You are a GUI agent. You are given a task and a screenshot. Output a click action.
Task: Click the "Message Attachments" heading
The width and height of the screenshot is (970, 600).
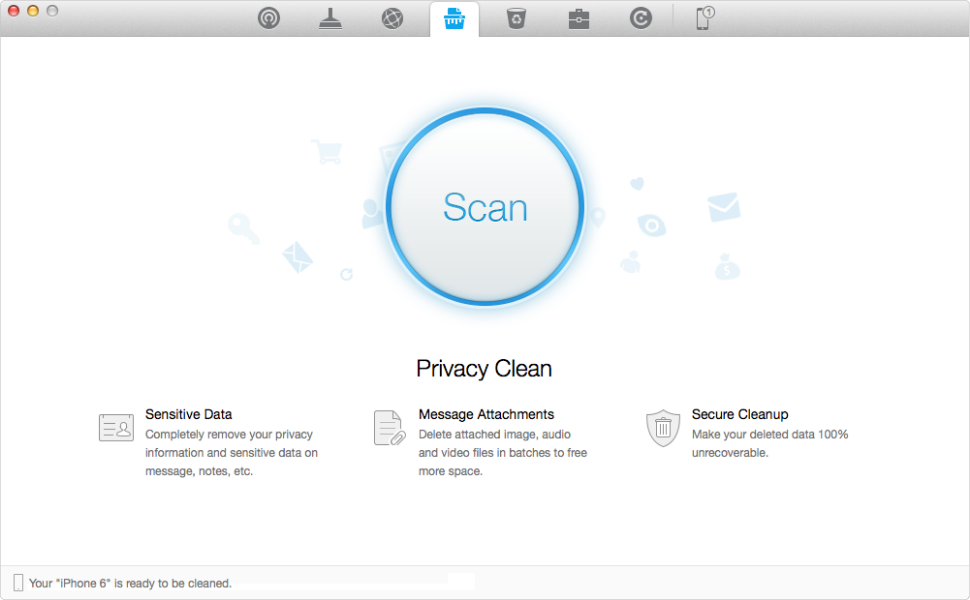click(x=486, y=414)
